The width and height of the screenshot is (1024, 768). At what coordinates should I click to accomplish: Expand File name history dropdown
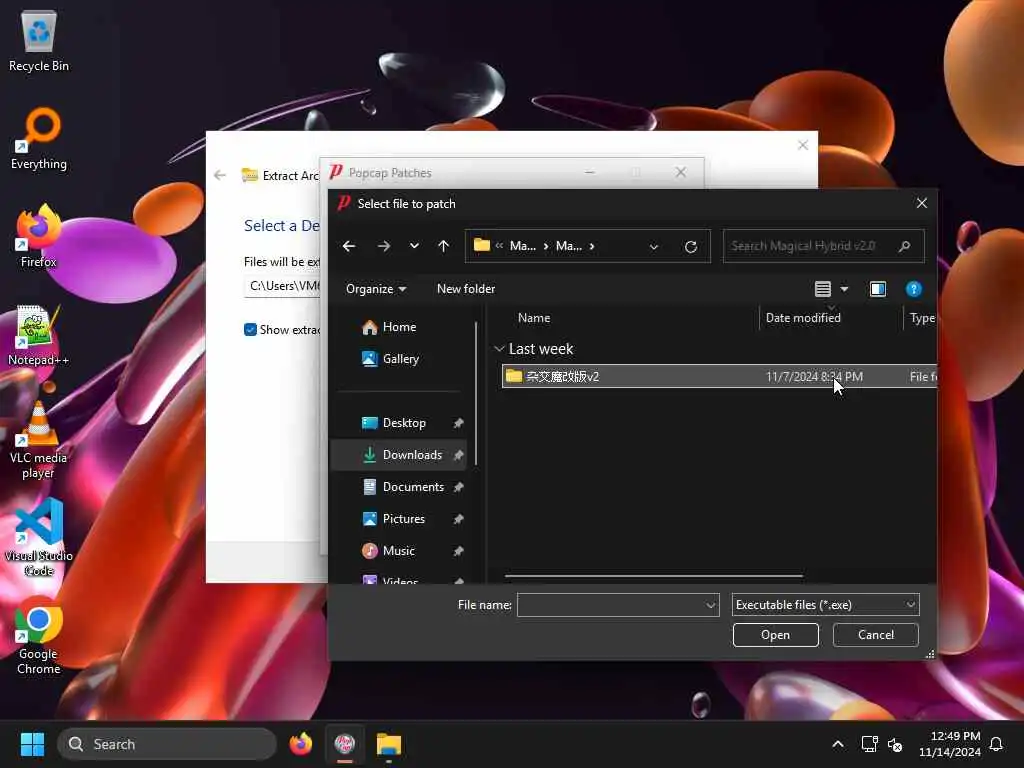coord(711,605)
